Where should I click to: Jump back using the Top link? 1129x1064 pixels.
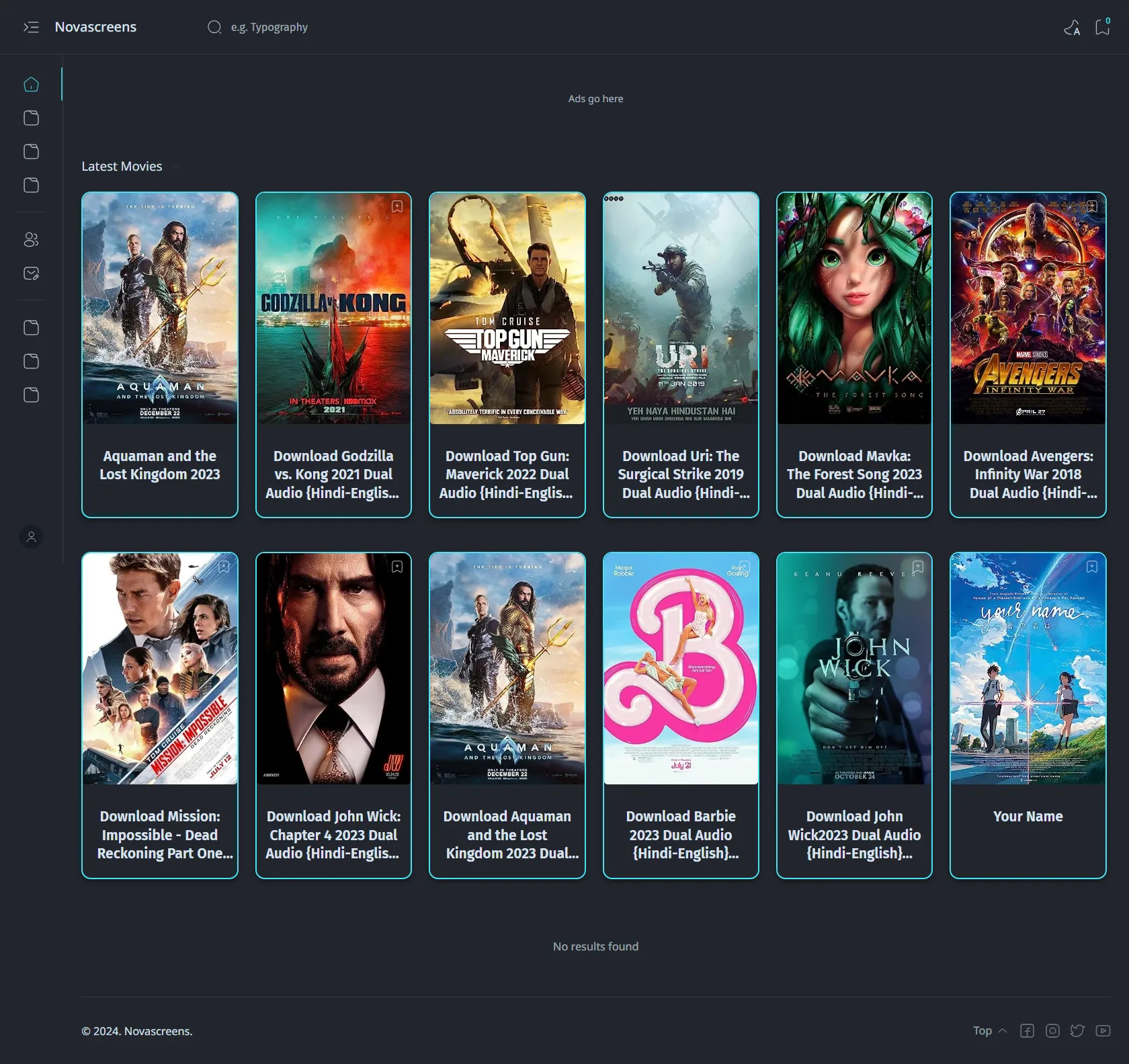pyautogui.click(x=989, y=1031)
